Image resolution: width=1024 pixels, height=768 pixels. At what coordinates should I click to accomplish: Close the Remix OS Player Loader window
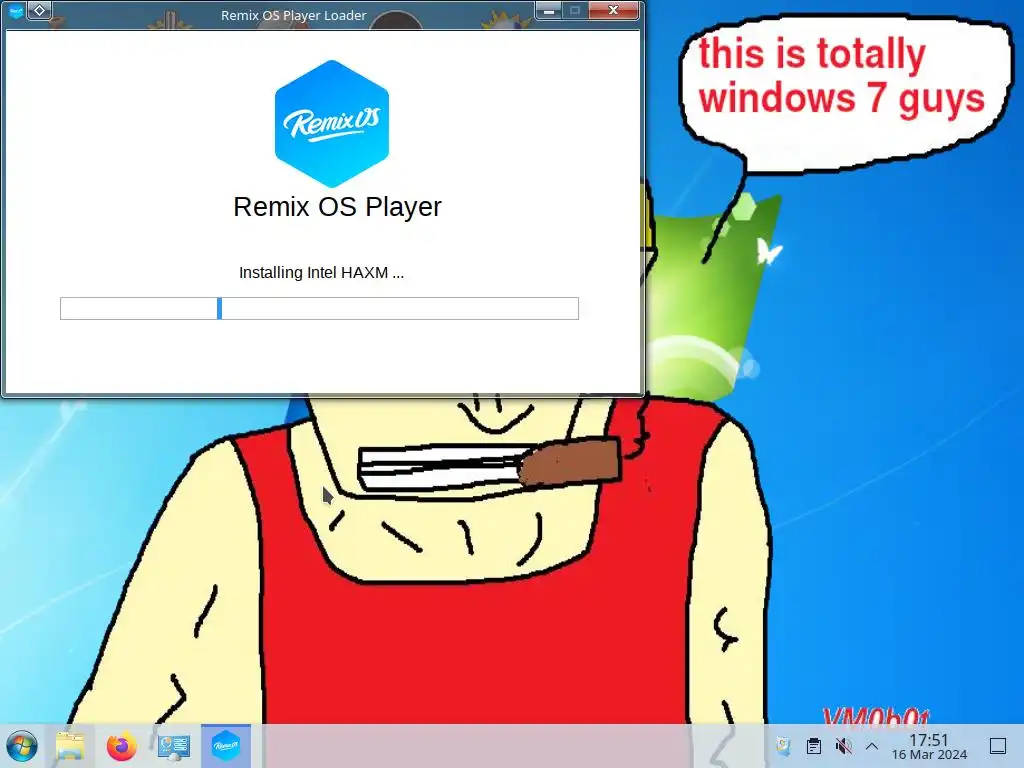pos(613,10)
